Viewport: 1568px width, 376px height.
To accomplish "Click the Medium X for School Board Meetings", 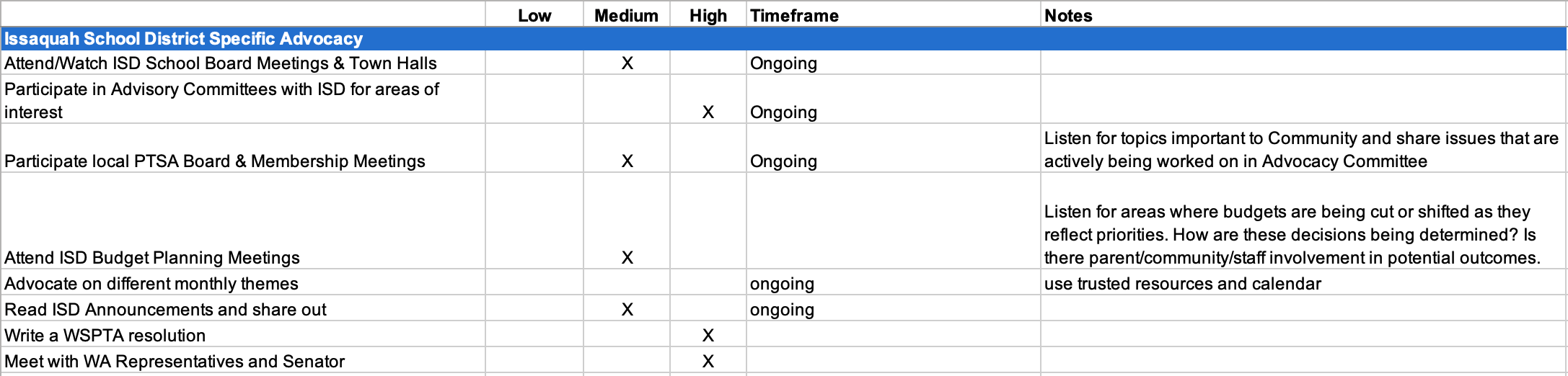I will [x=627, y=63].
